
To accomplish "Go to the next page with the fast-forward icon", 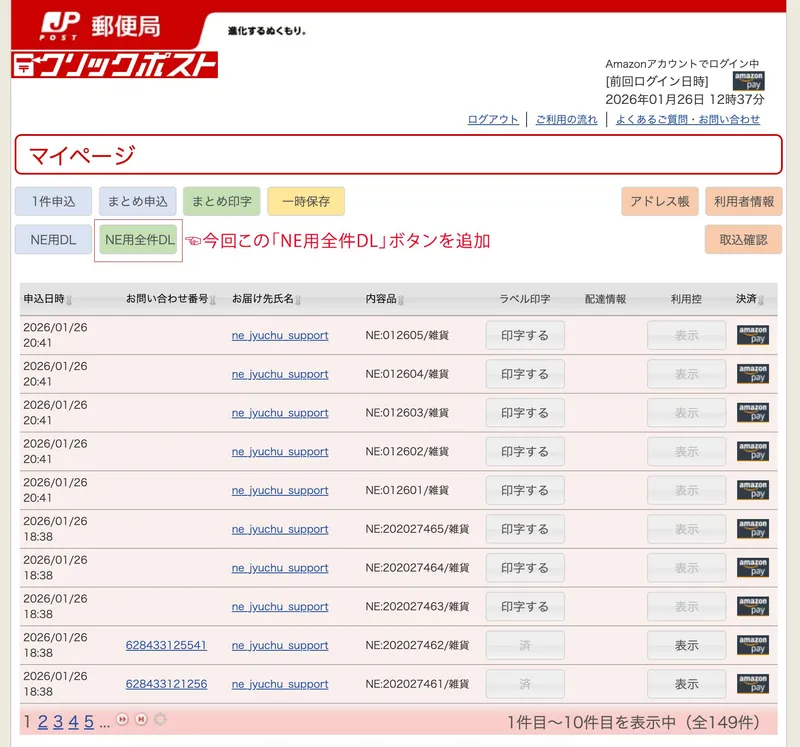I will [122, 719].
